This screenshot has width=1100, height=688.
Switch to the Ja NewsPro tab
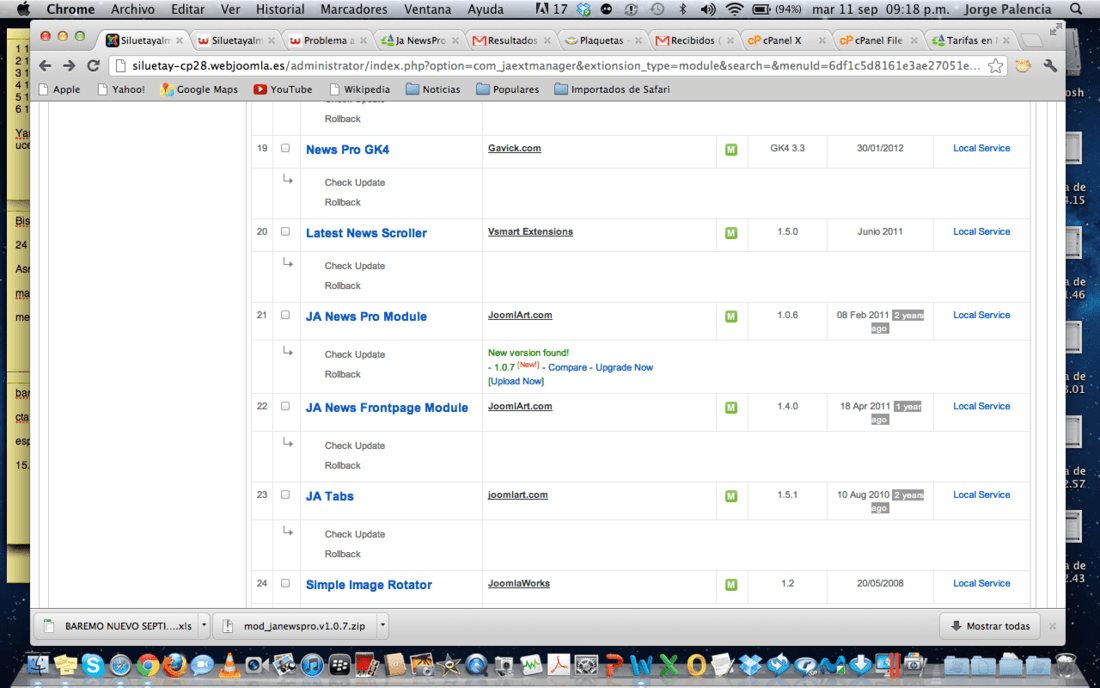pyautogui.click(x=420, y=40)
